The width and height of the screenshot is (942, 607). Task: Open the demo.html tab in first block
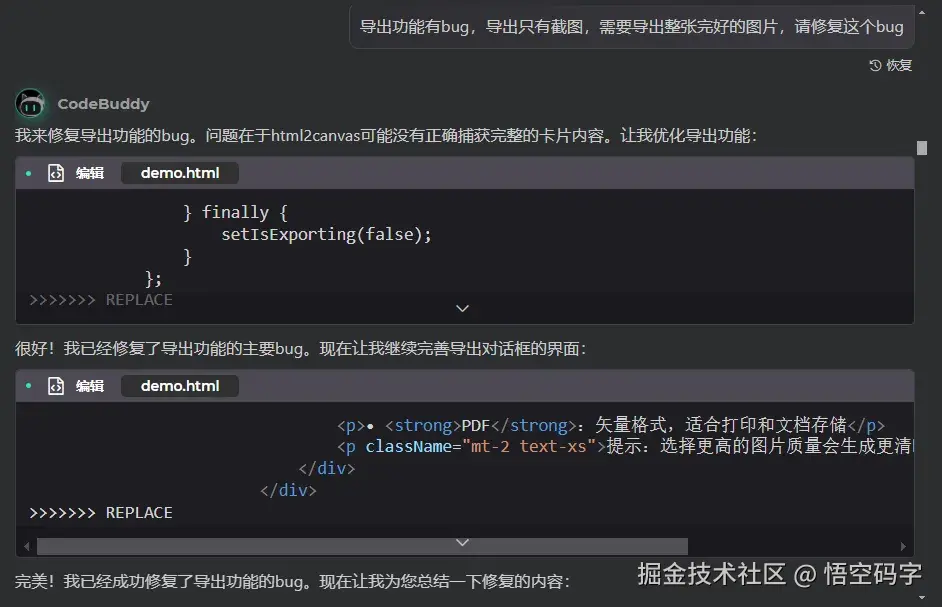[179, 172]
